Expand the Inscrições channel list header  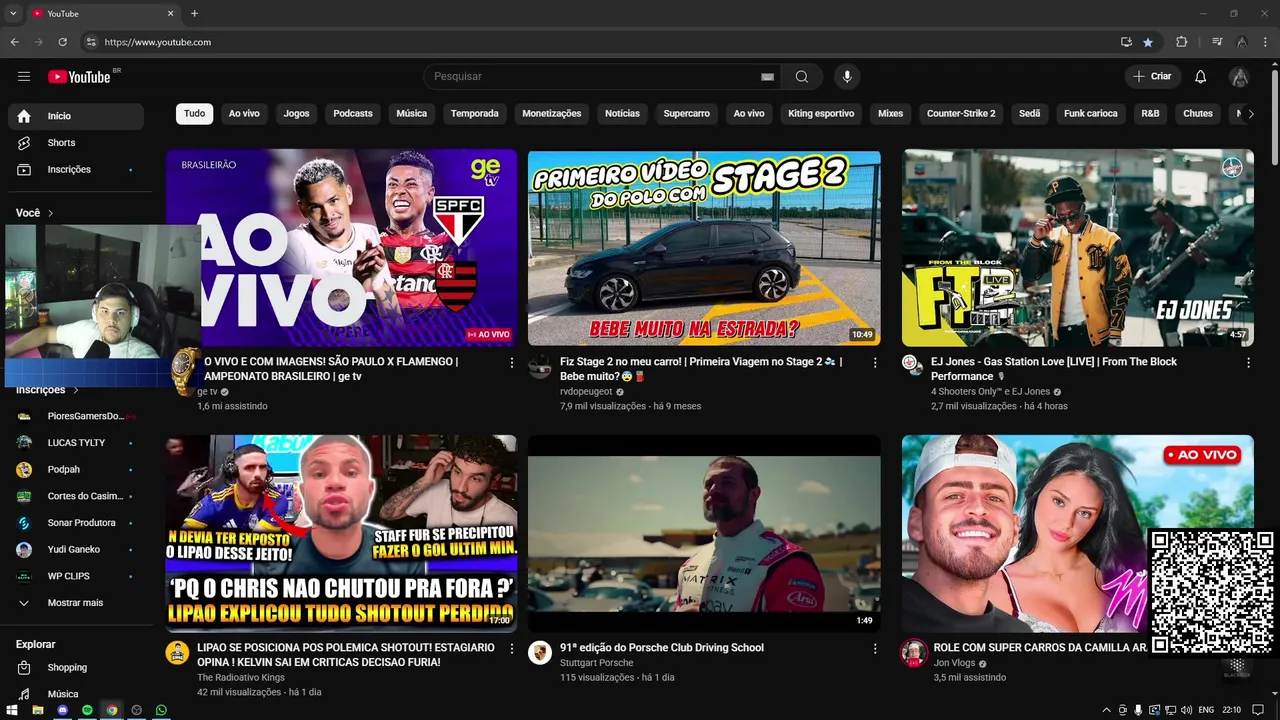(47, 390)
